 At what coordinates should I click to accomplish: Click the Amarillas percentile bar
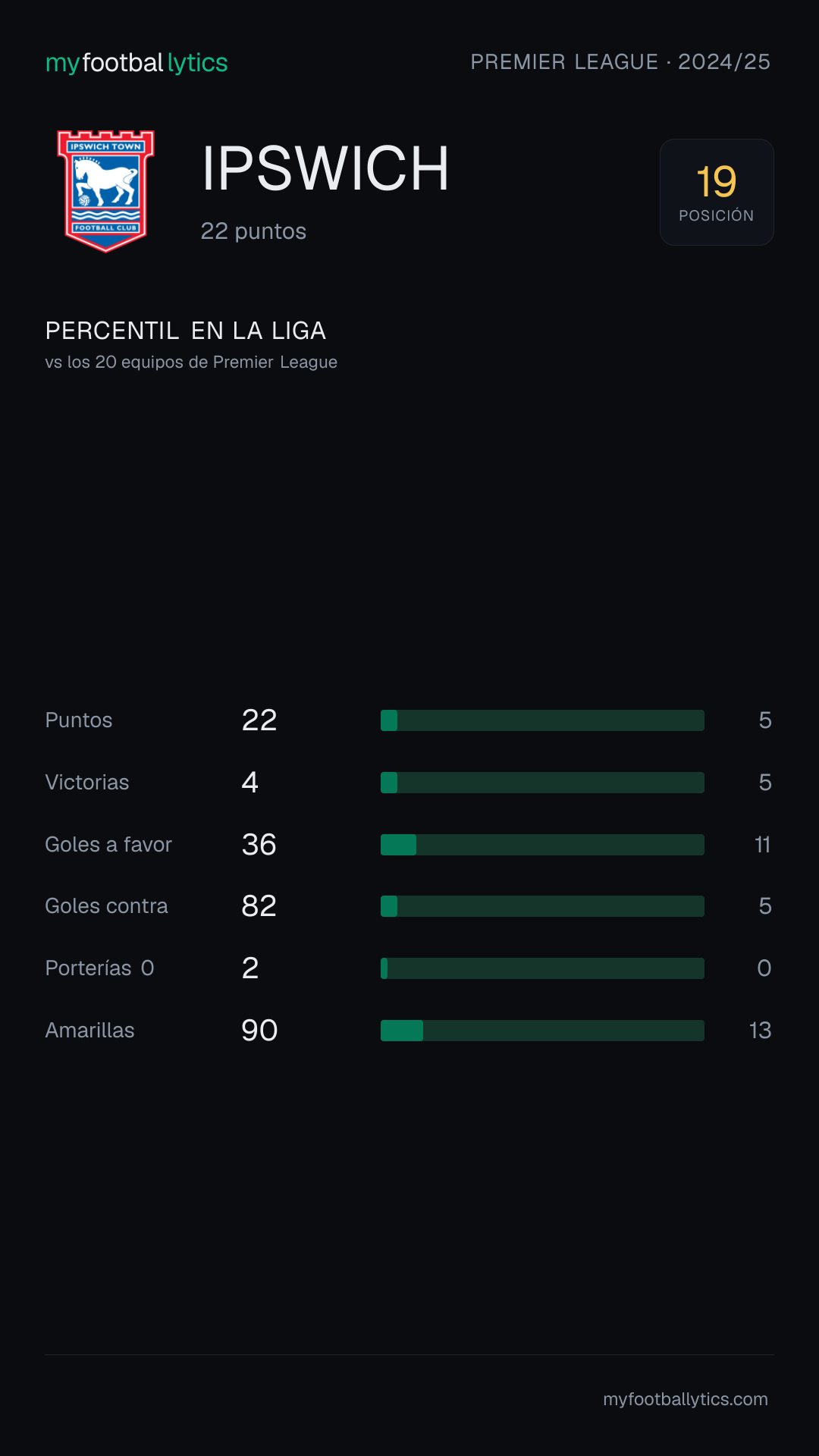(x=542, y=1031)
